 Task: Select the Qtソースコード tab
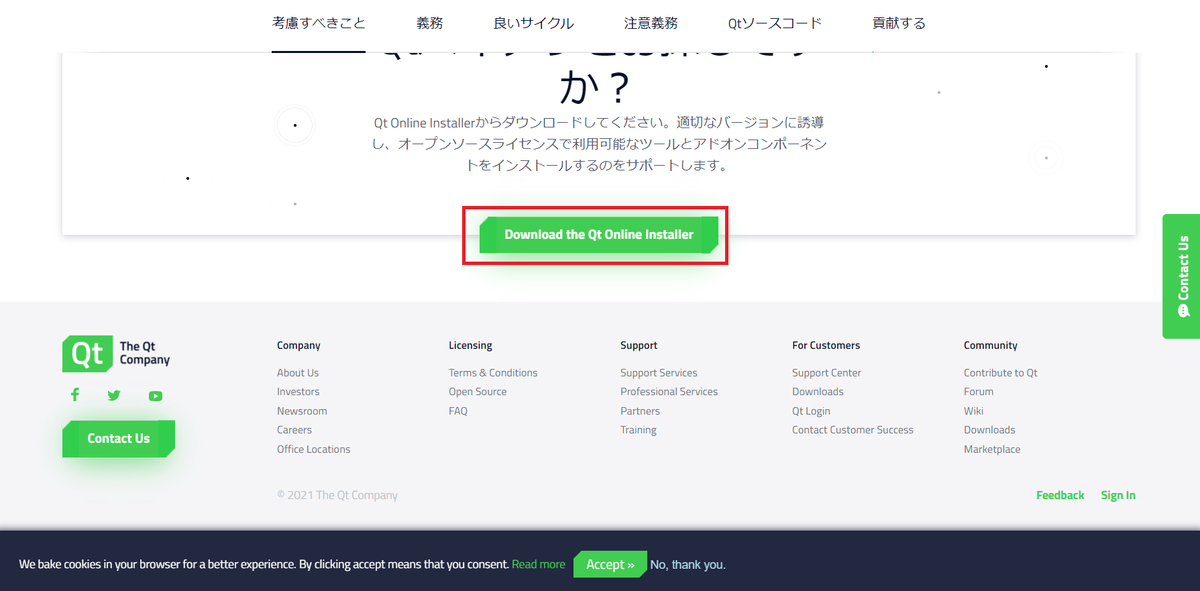coord(775,23)
